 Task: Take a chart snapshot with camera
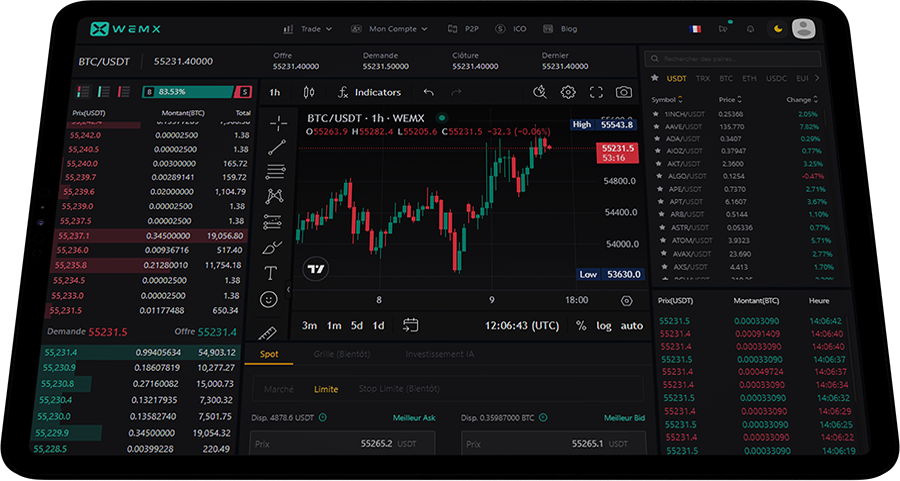pos(624,92)
